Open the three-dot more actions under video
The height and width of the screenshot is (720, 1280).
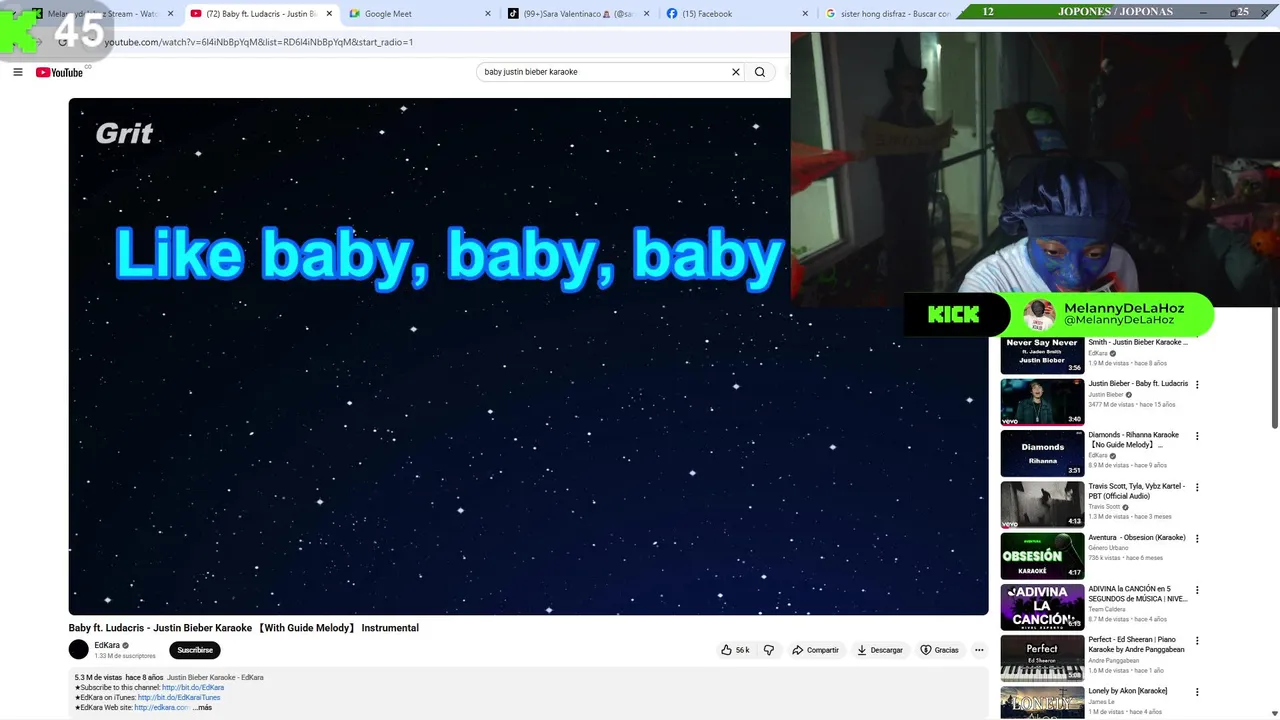[979, 650]
